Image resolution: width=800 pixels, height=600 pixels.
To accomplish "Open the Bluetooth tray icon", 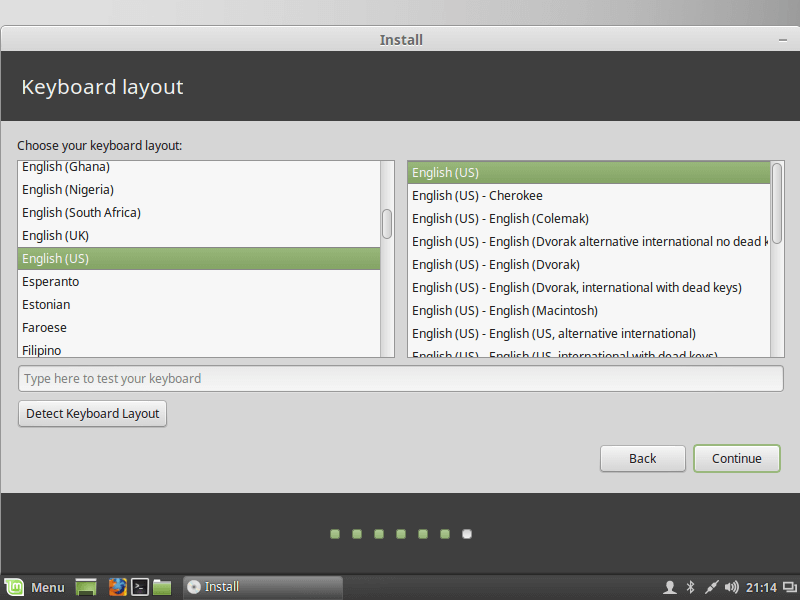I will click(690, 587).
